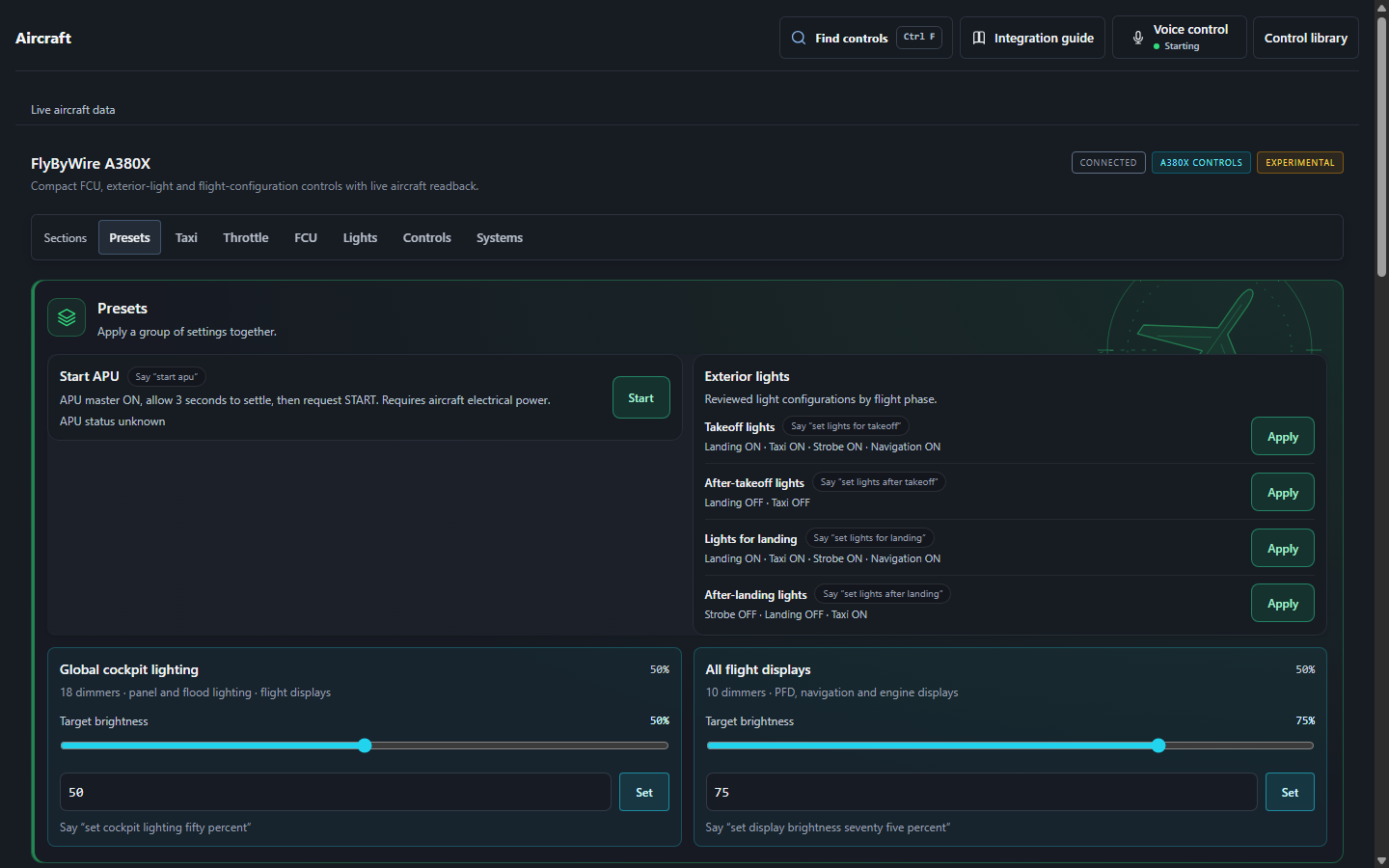Apply the After-landing lights preset
The width and height of the screenshot is (1389, 868).
tap(1283, 603)
